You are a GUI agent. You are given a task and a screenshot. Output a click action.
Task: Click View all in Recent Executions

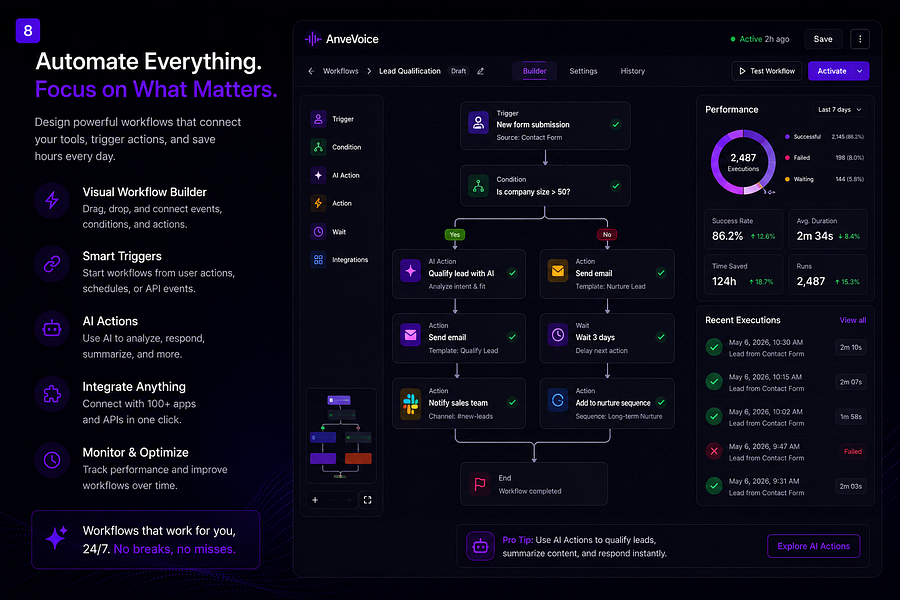(x=852, y=320)
